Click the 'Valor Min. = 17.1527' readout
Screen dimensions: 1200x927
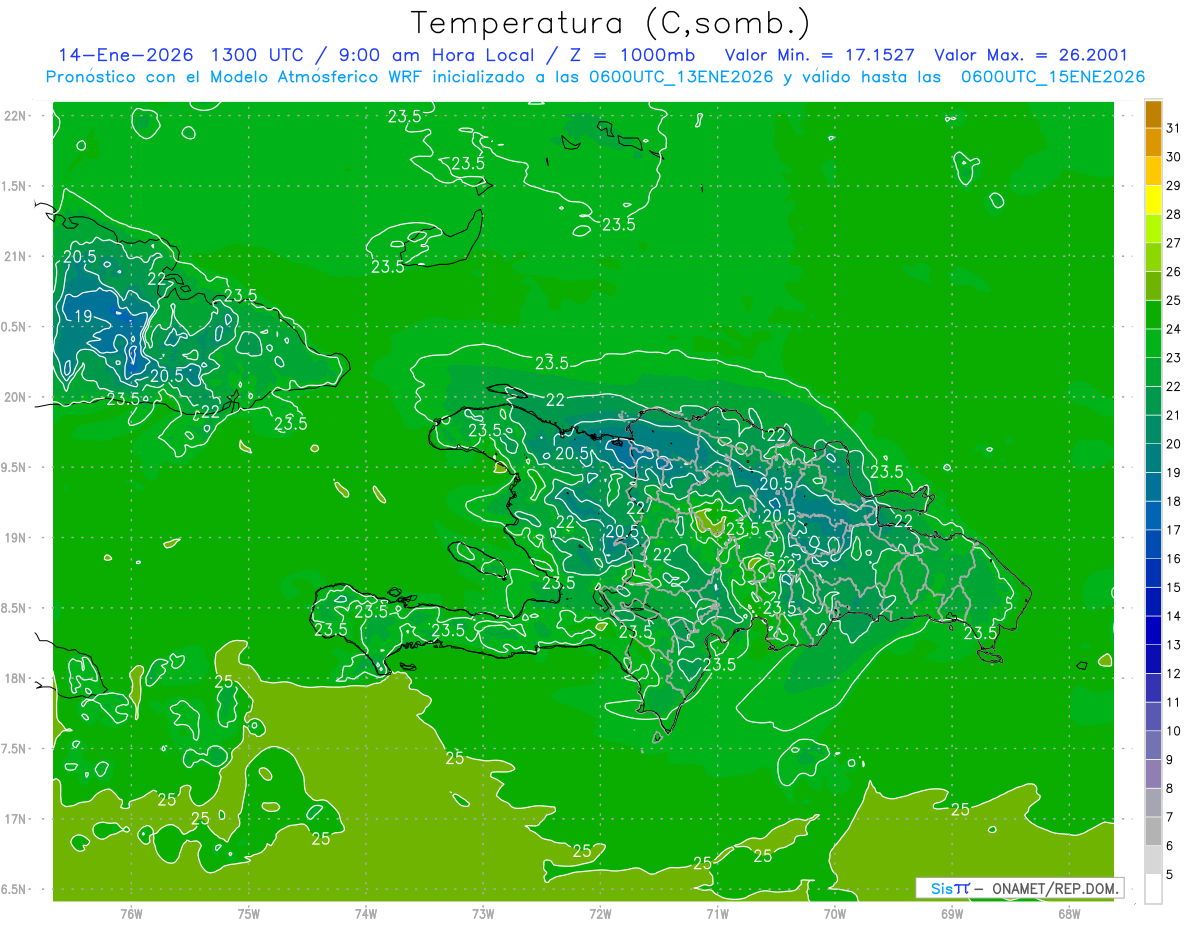point(819,55)
